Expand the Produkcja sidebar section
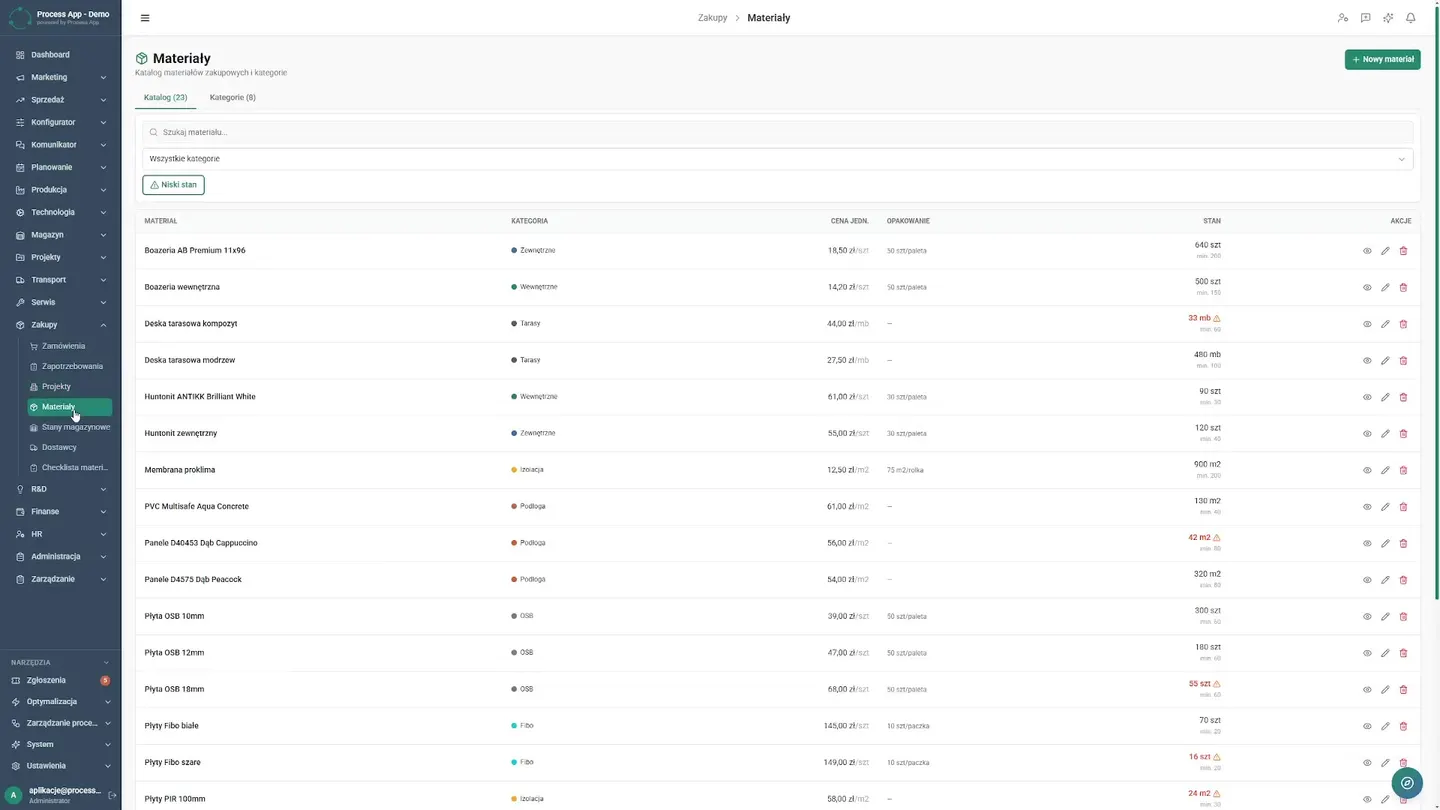This screenshot has height=810, width=1440. (61, 190)
